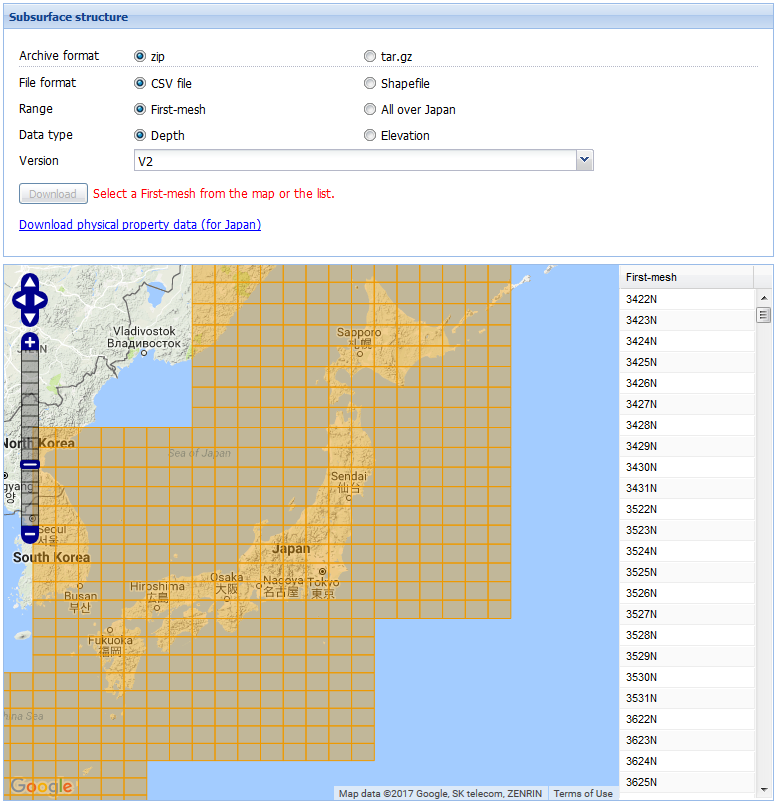Set the range to All over Japan
Screen dimensions: 777x803
(371, 110)
